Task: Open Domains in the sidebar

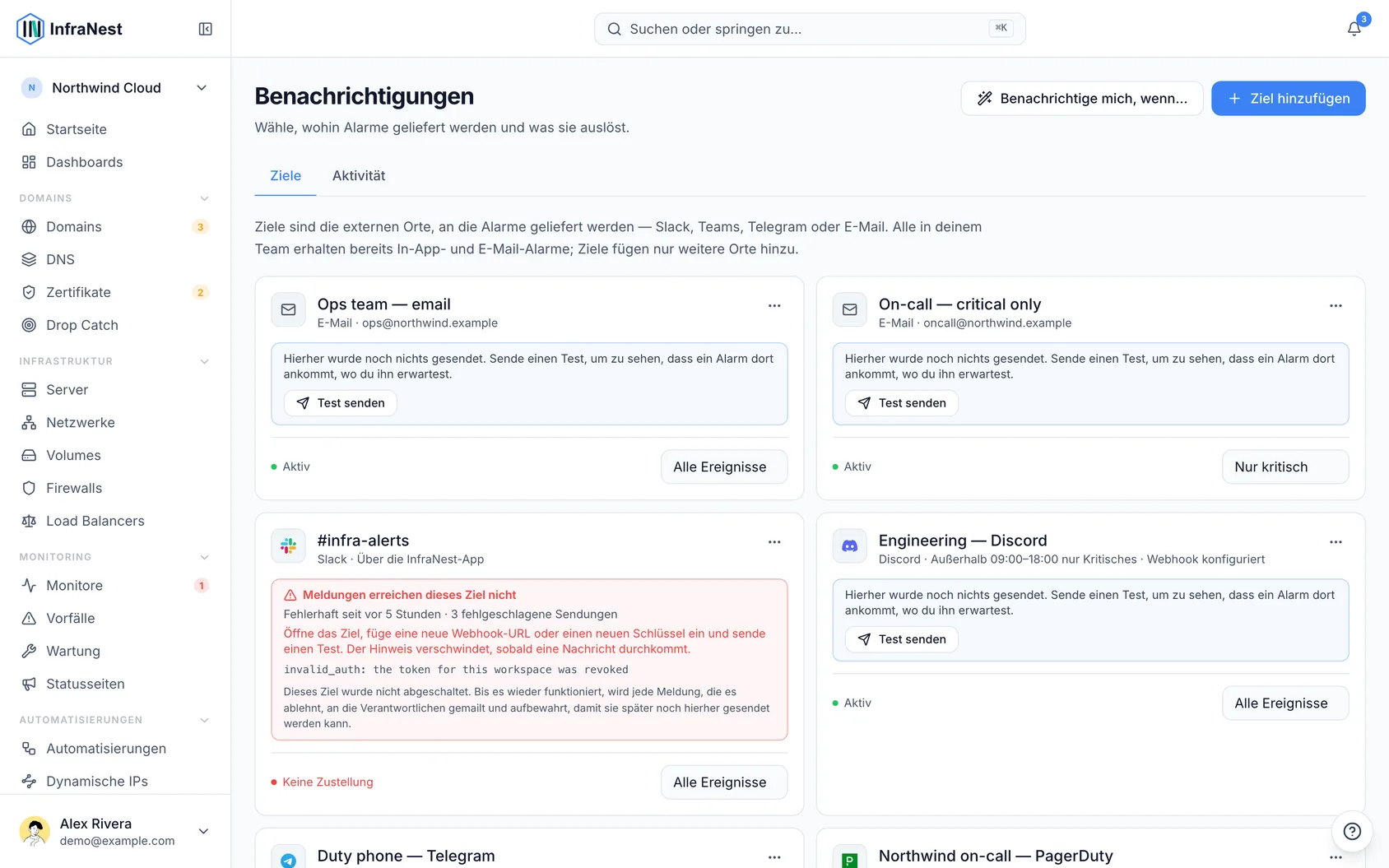Action: (115, 226)
